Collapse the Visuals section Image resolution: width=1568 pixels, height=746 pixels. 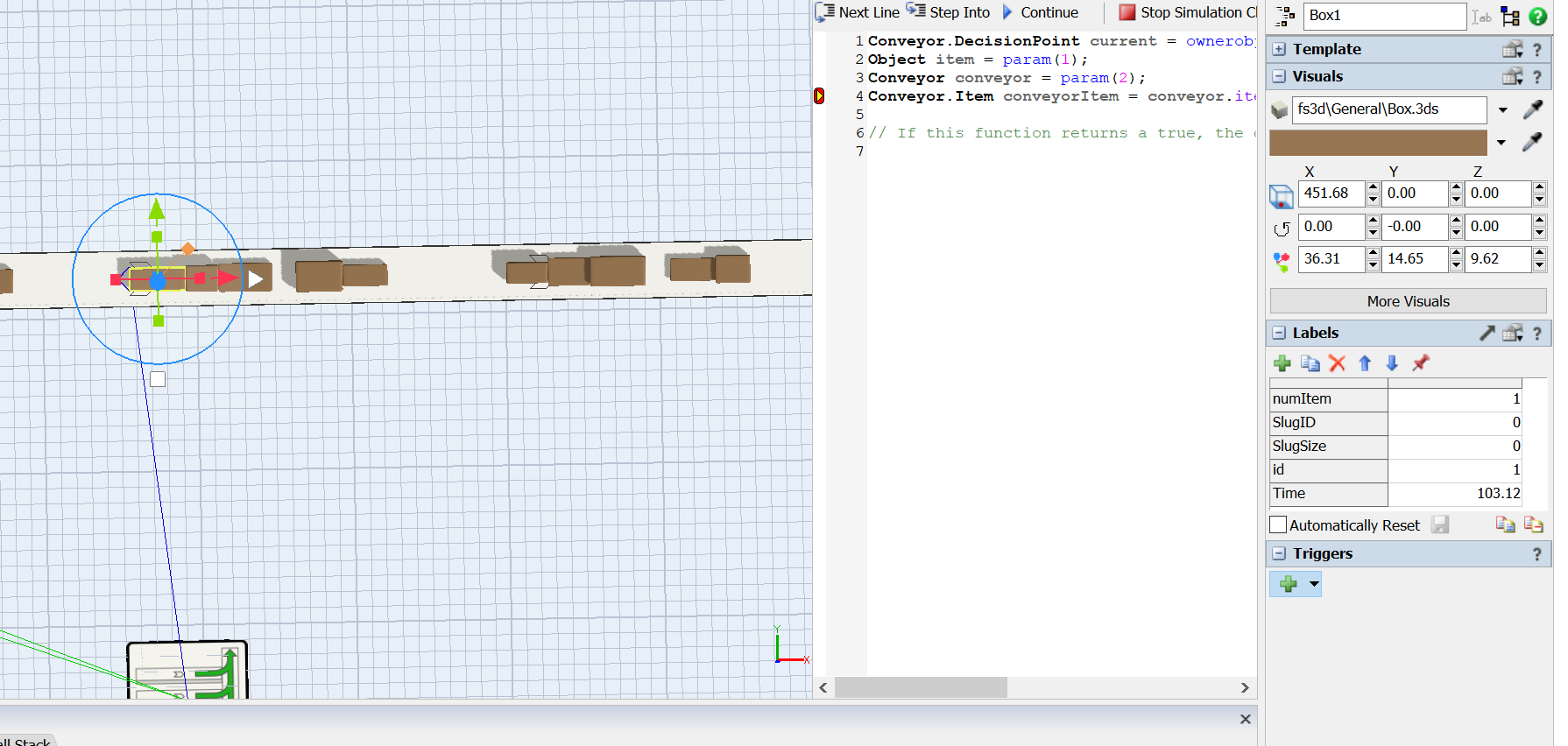coord(1279,77)
